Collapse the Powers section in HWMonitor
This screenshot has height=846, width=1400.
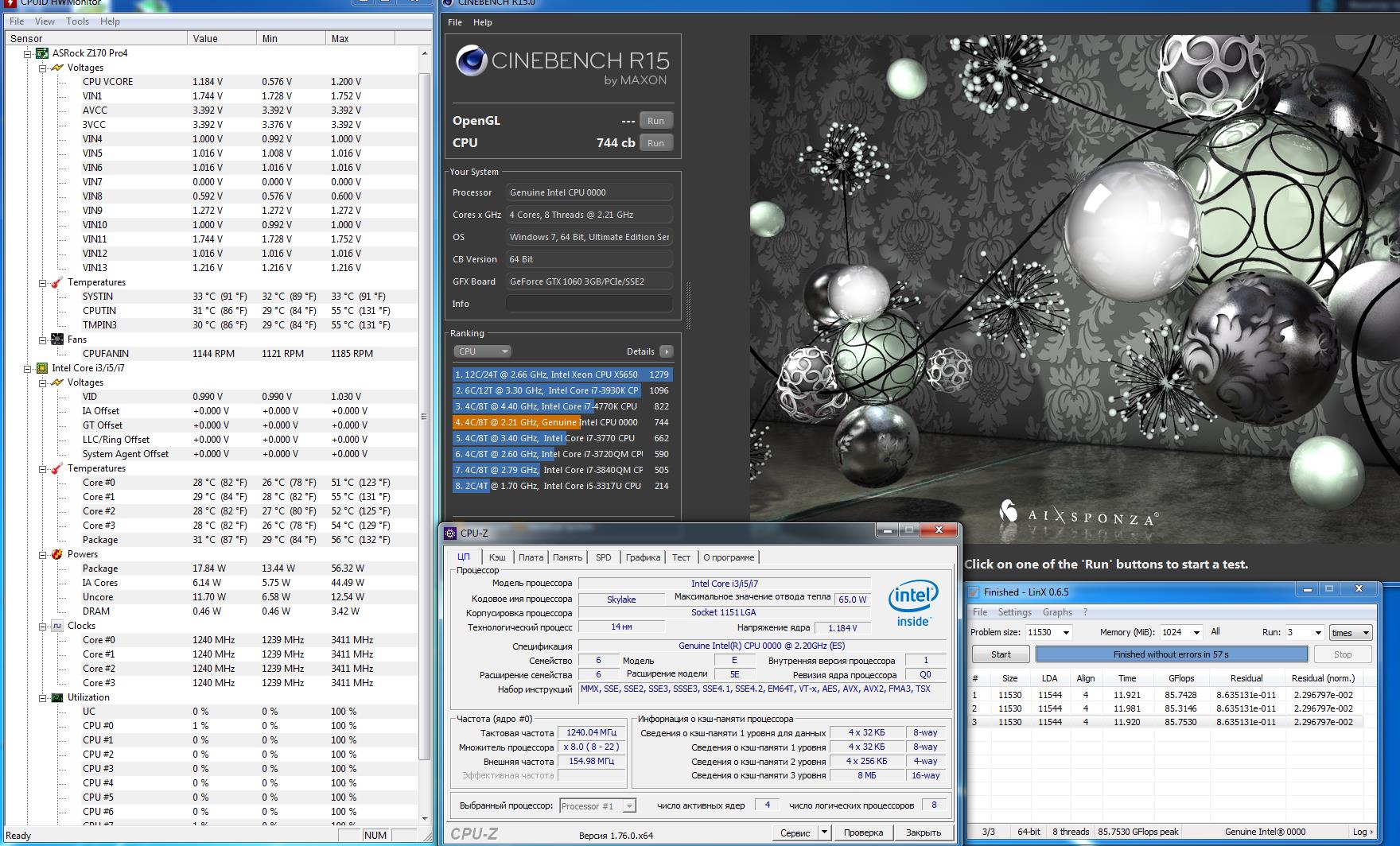(x=43, y=555)
